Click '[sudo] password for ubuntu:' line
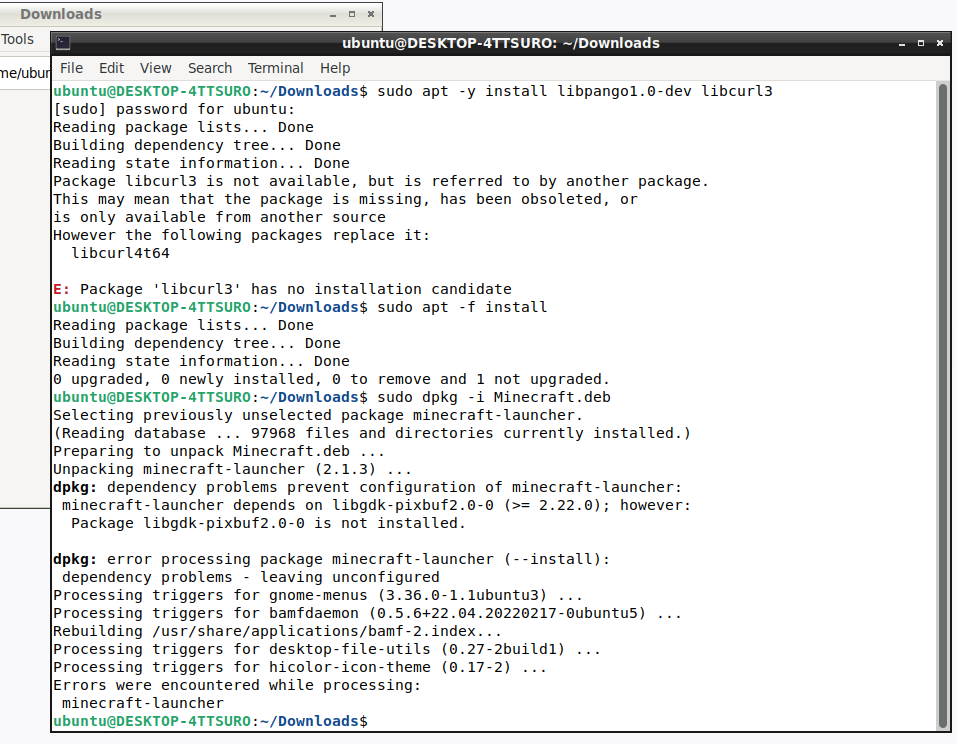 click(x=174, y=109)
